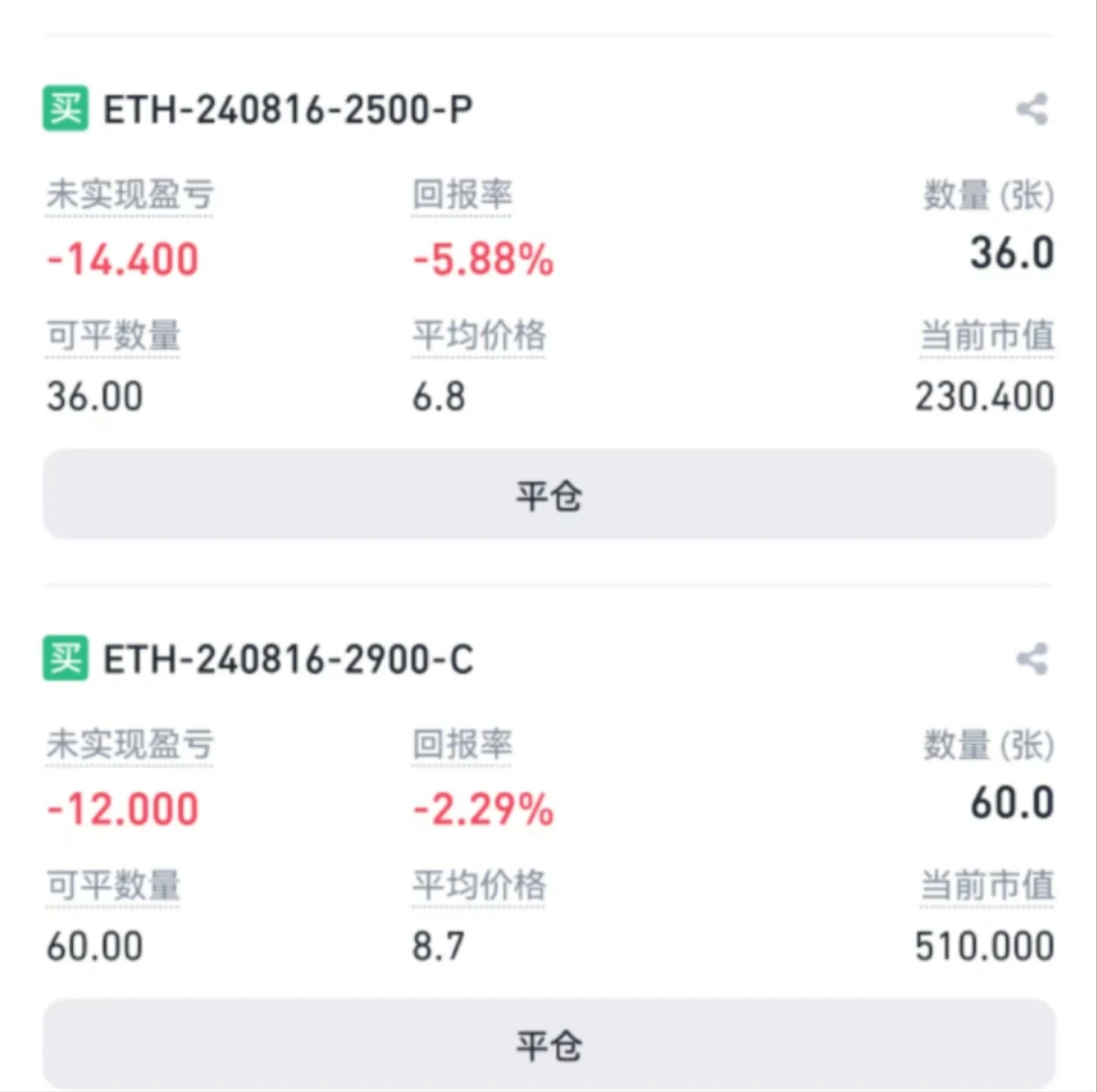
Task: Select the -12.000 unrealized loss value
Action: pyautogui.click(x=123, y=809)
